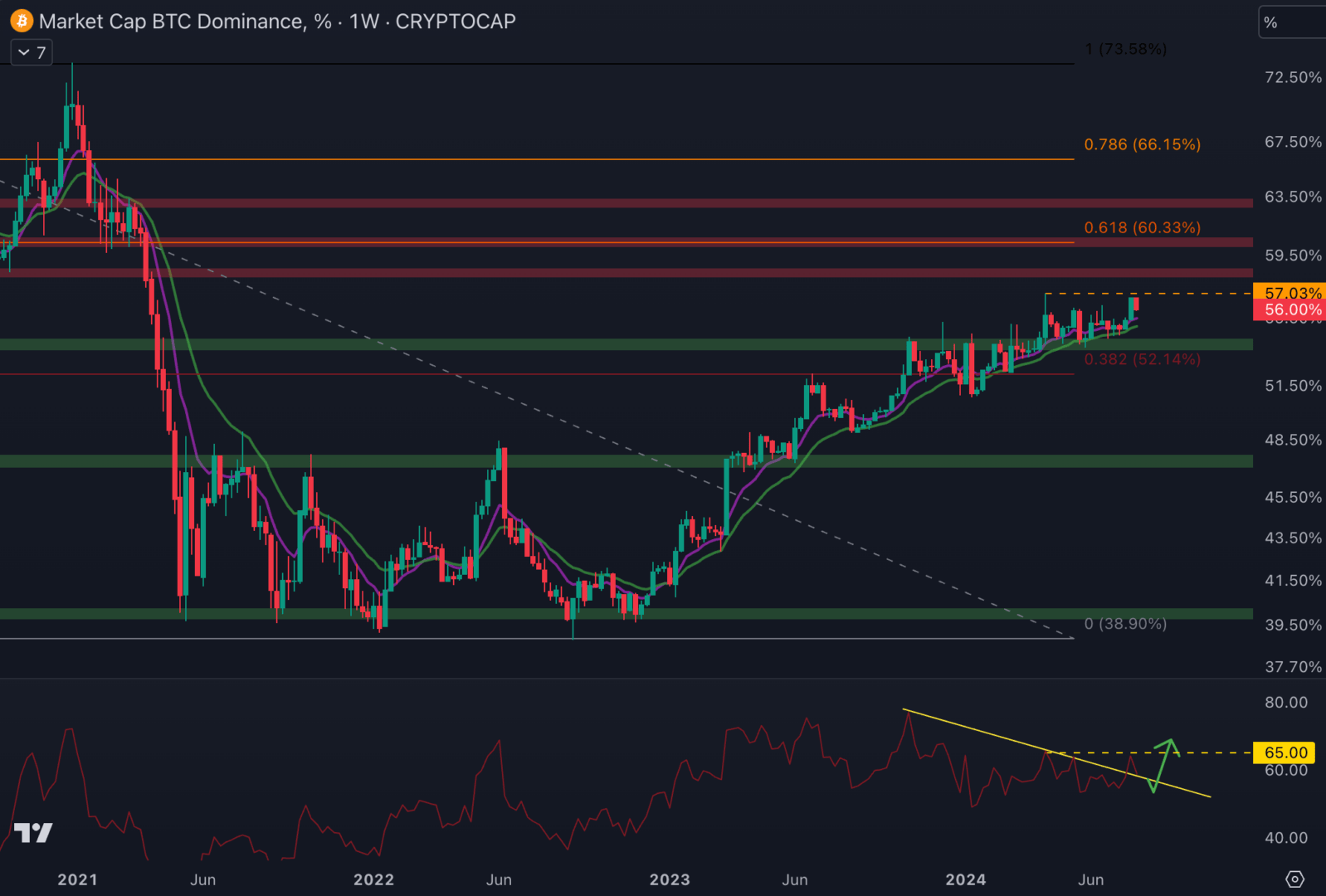Click the 2024 marker on time axis

coord(965,879)
